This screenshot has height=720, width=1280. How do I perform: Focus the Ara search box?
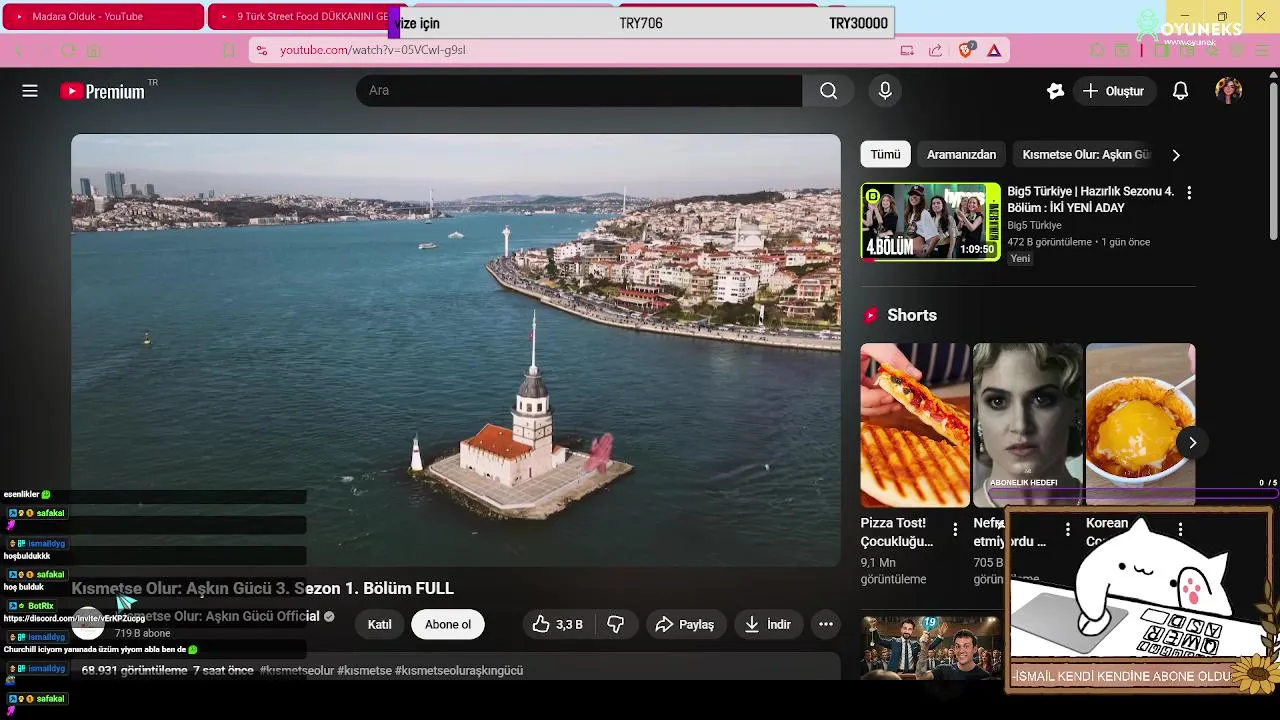pyautogui.click(x=579, y=91)
